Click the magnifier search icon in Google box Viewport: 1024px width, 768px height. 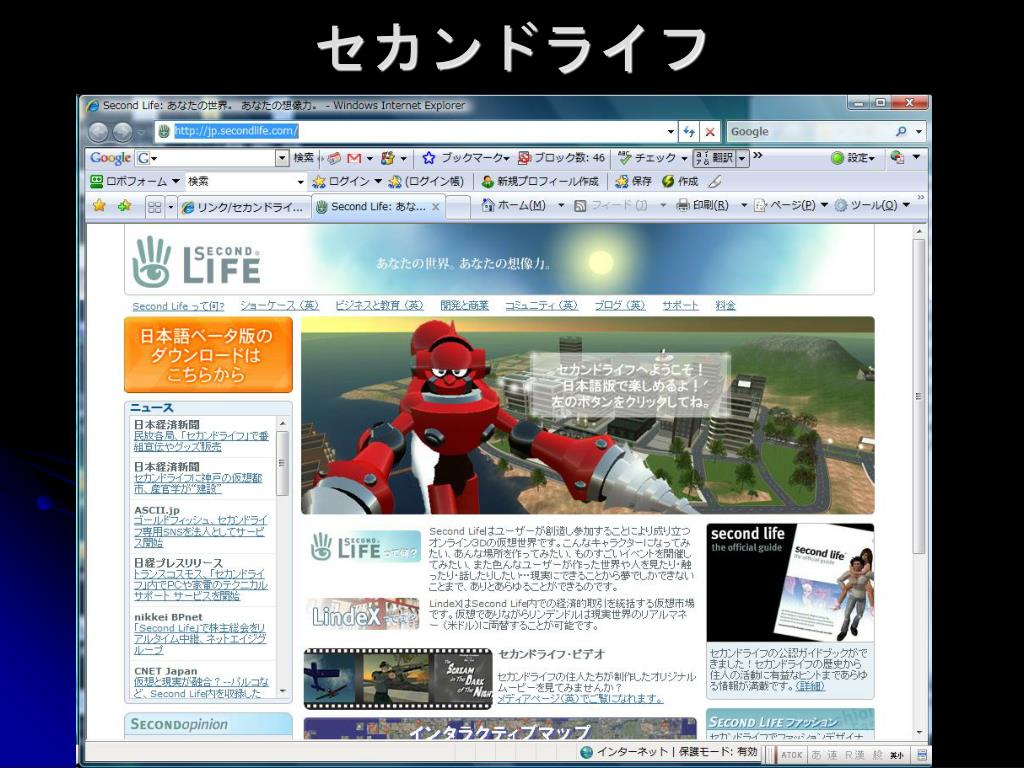point(901,131)
